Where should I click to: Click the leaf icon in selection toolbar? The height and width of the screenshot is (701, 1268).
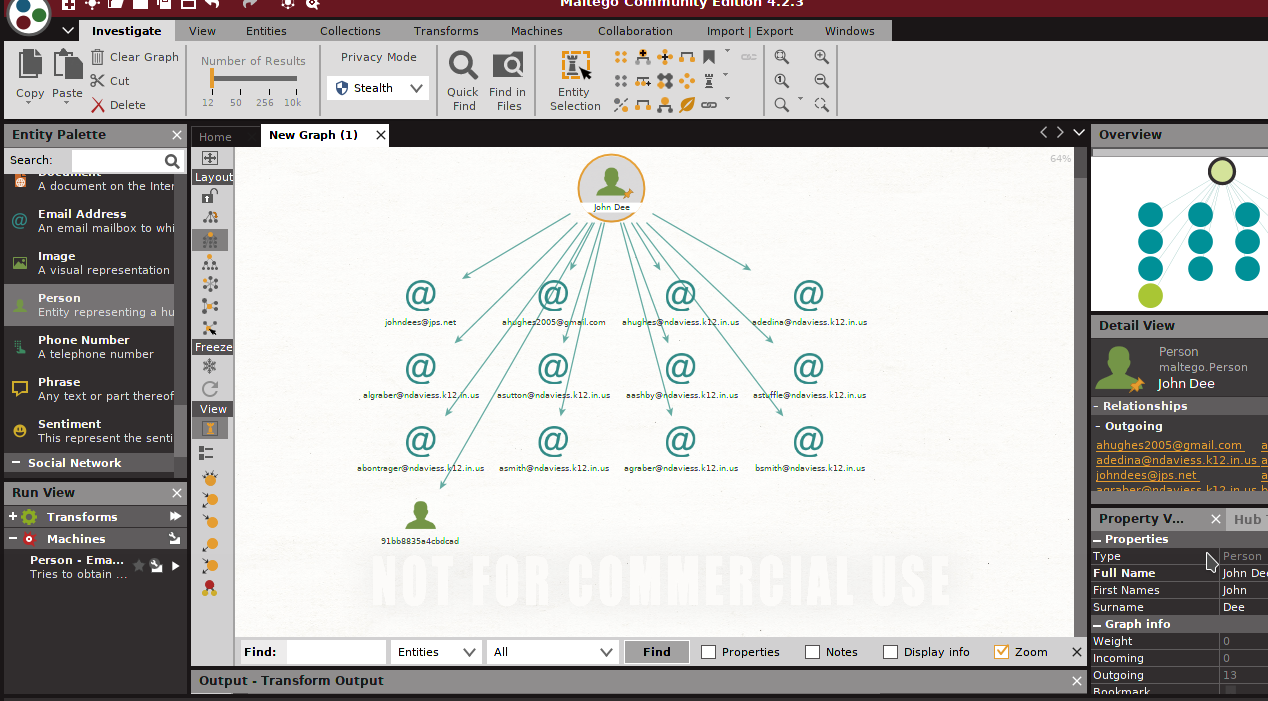(687, 104)
